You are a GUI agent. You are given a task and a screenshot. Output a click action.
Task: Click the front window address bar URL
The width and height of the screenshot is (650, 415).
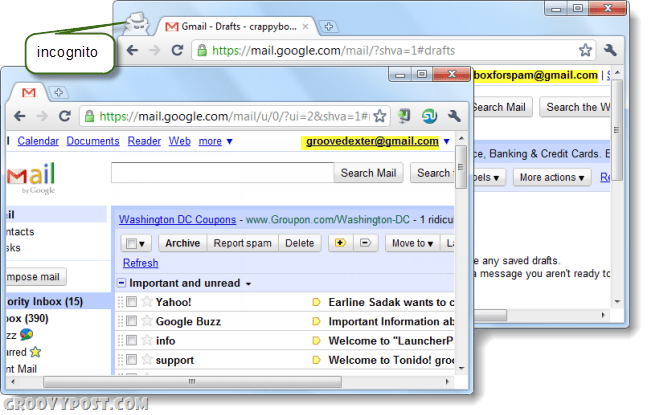pyautogui.click(x=234, y=116)
